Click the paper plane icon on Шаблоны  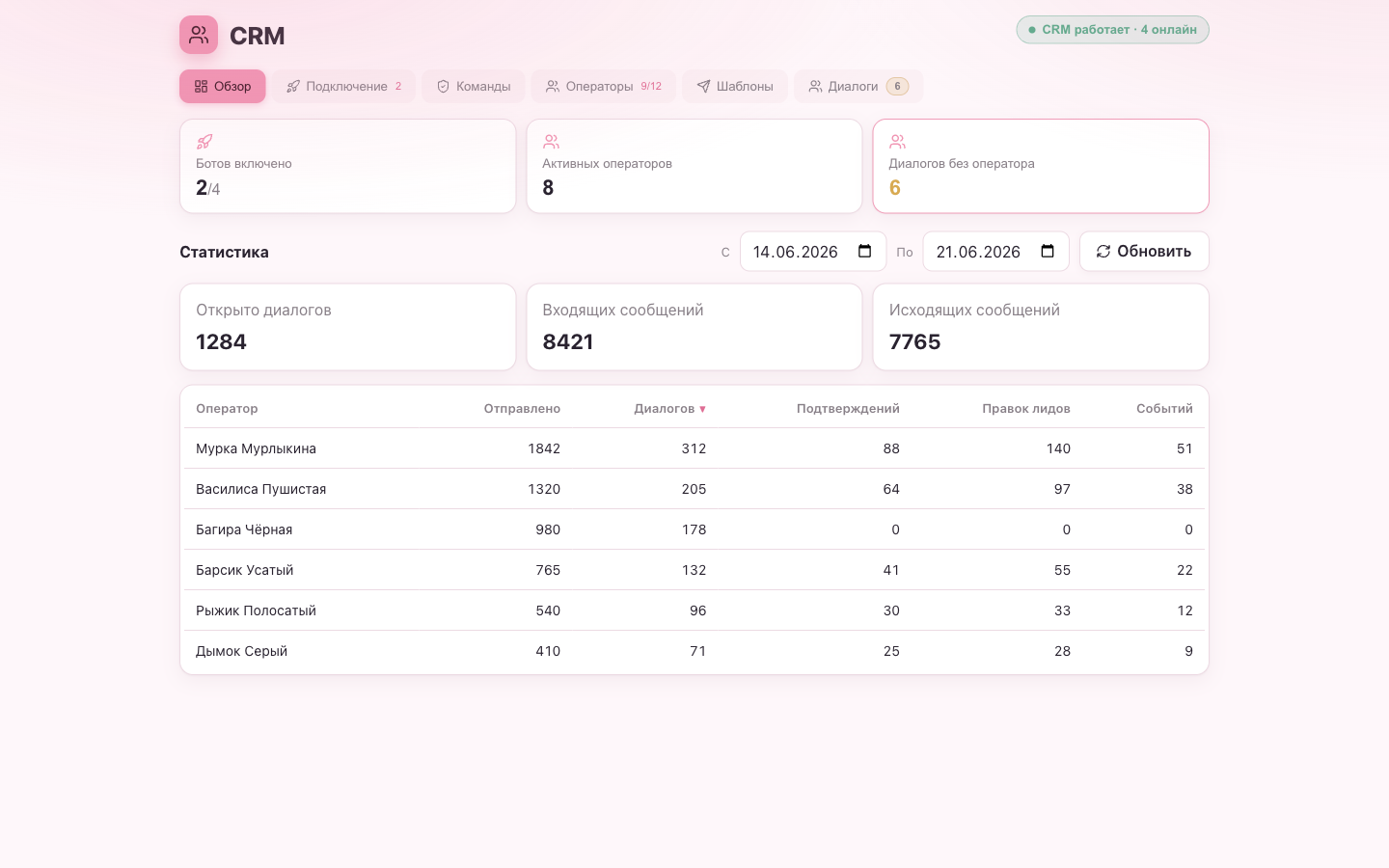point(703,87)
